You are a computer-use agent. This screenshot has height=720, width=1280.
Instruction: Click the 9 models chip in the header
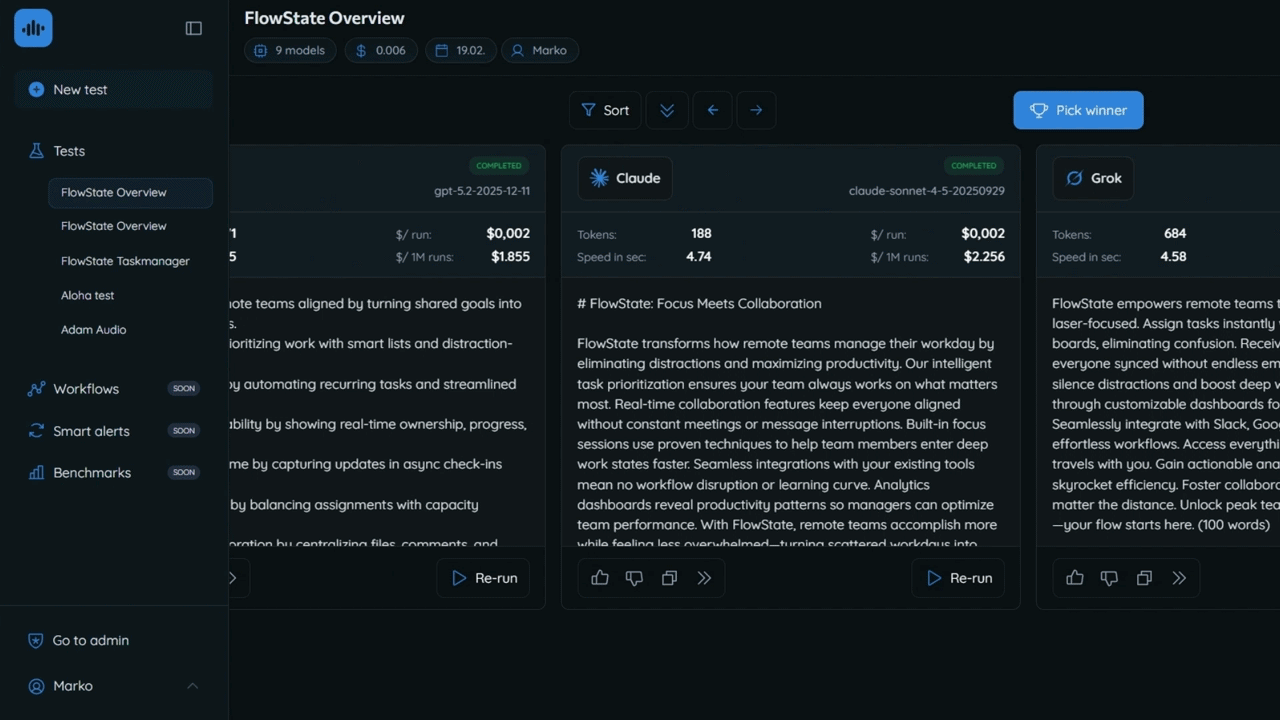coord(289,50)
